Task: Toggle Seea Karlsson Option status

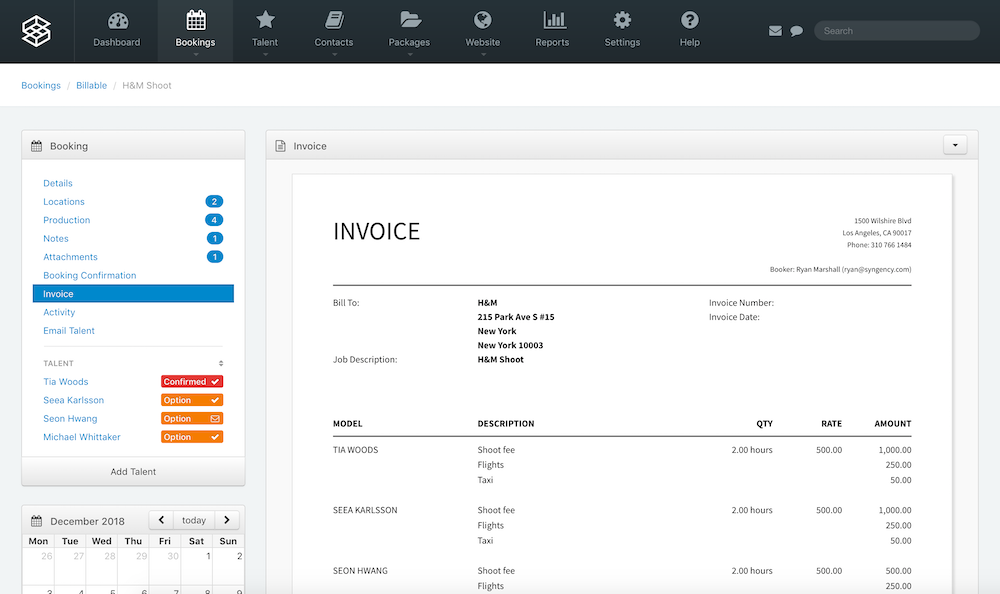Action: (x=192, y=400)
